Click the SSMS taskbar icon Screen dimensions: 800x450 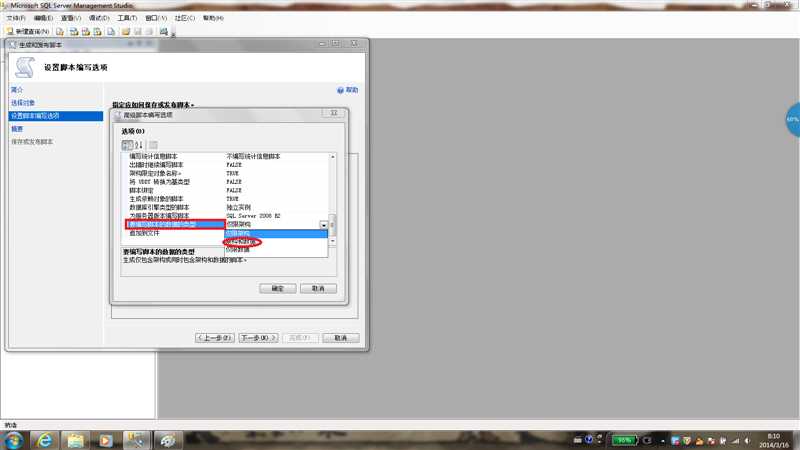tap(136, 440)
